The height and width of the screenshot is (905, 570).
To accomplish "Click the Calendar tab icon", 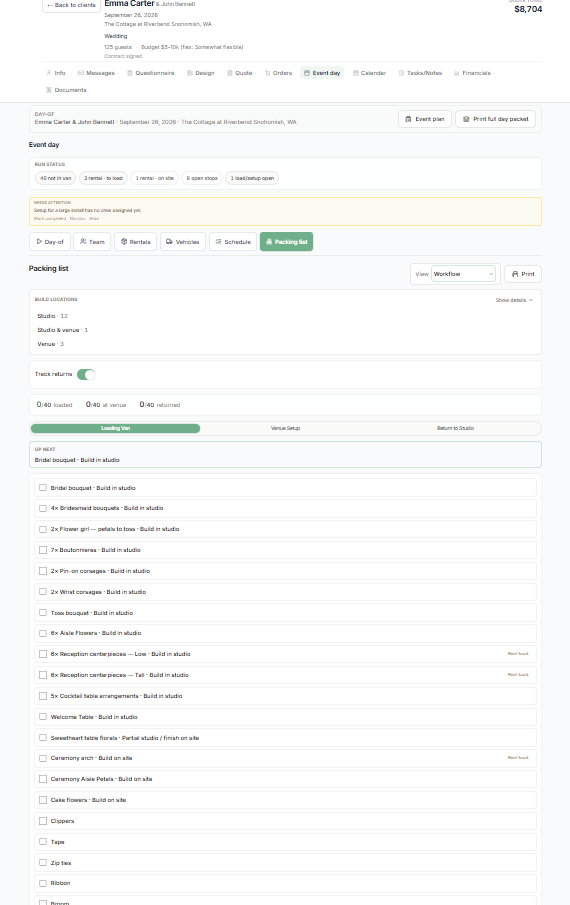I will [x=355, y=73].
